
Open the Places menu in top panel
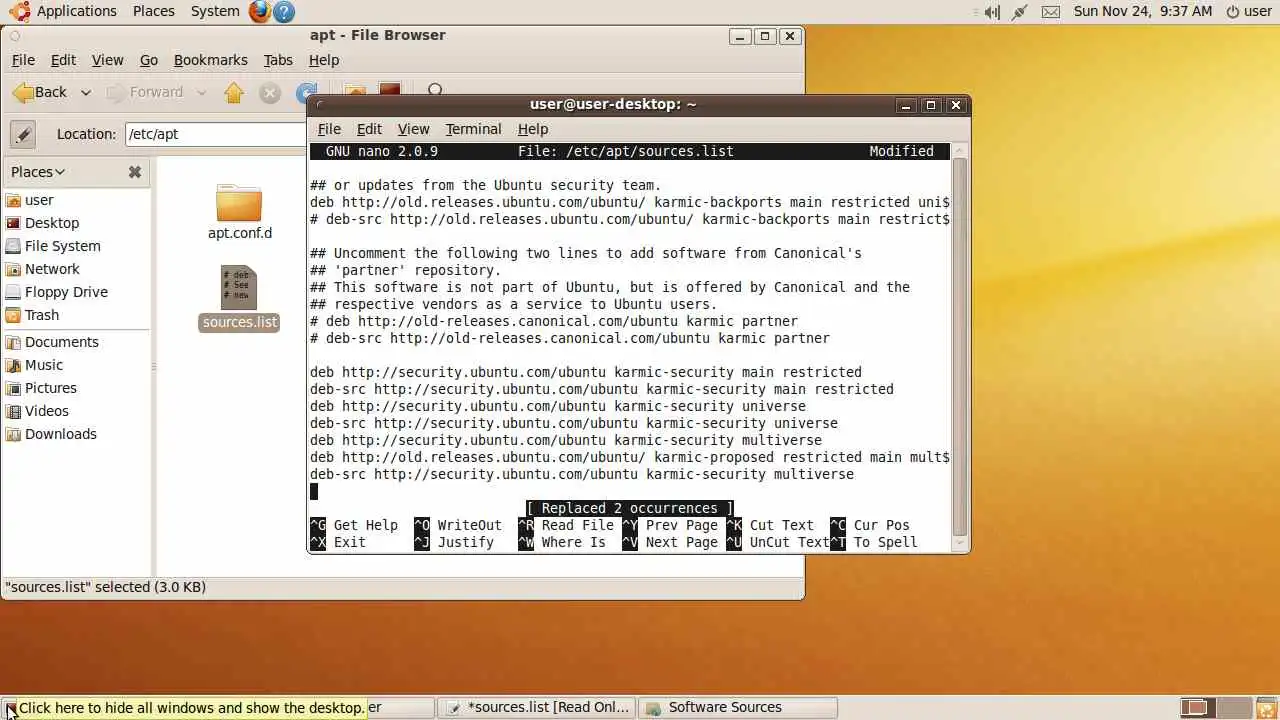pyautogui.click(x=154, y=11)
